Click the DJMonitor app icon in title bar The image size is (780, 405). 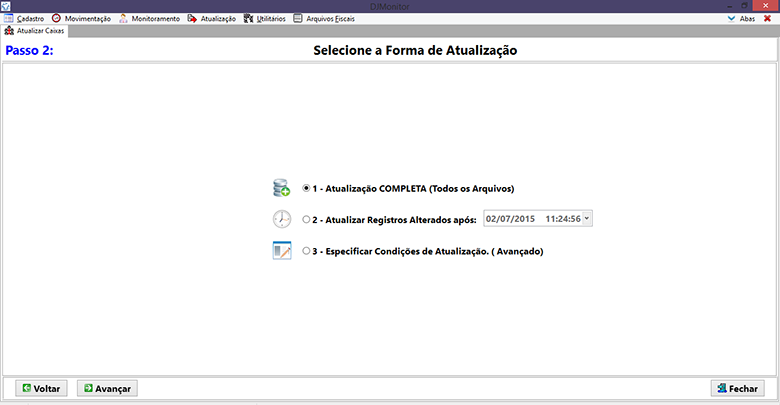tap(7, 6)
